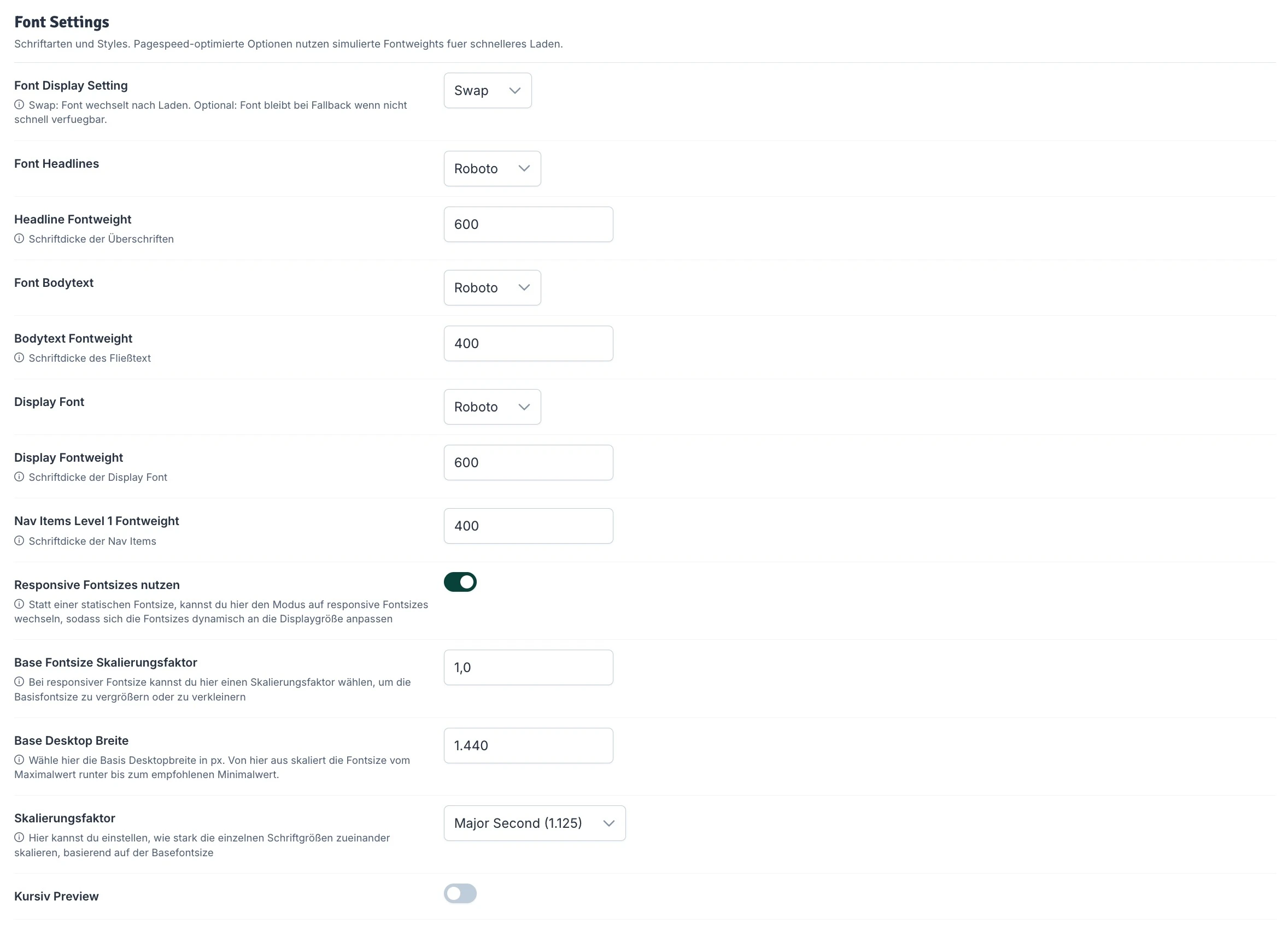
Task: Click the Headline Fontweight input showing 600
Action: pos(528,223)
